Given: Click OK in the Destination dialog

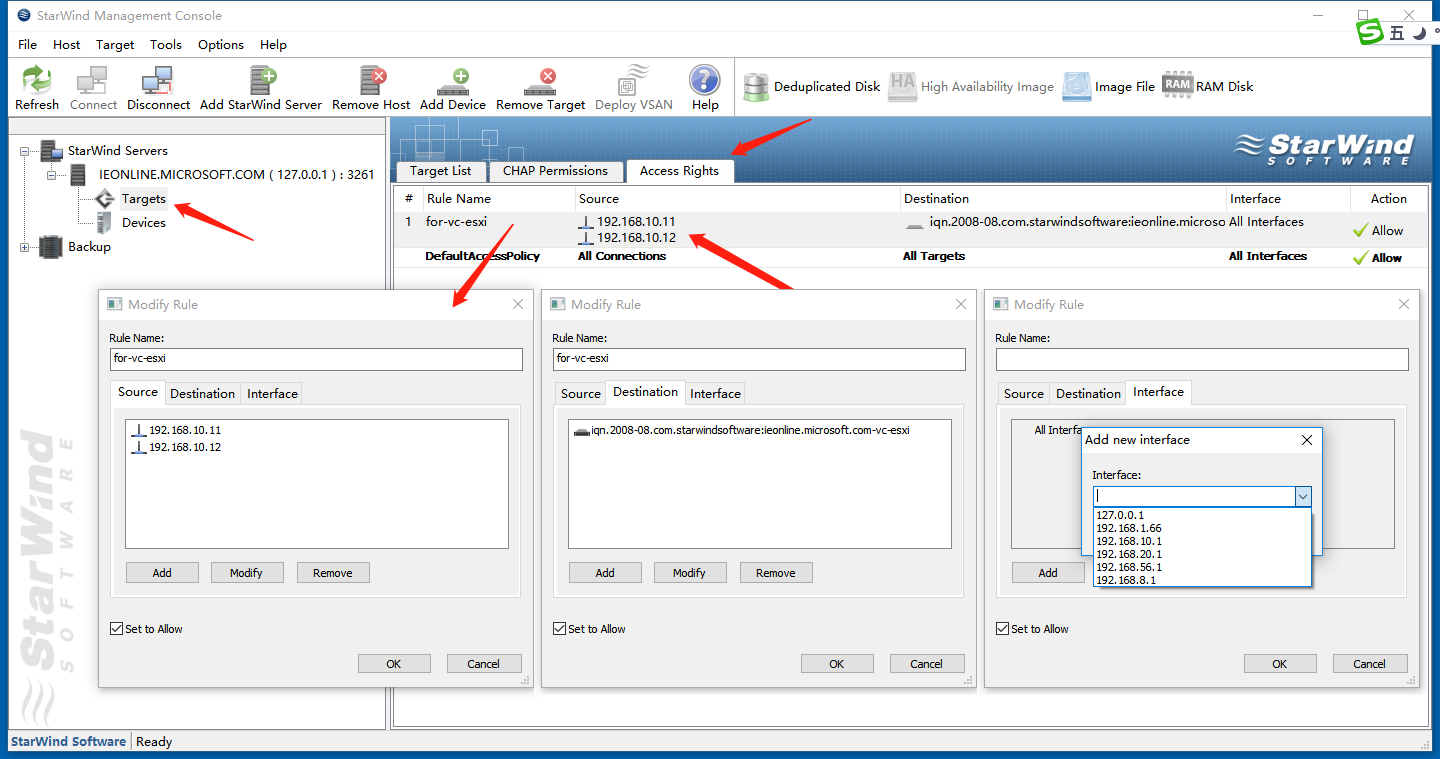Looking at the screenshot, I should (837, 664).
